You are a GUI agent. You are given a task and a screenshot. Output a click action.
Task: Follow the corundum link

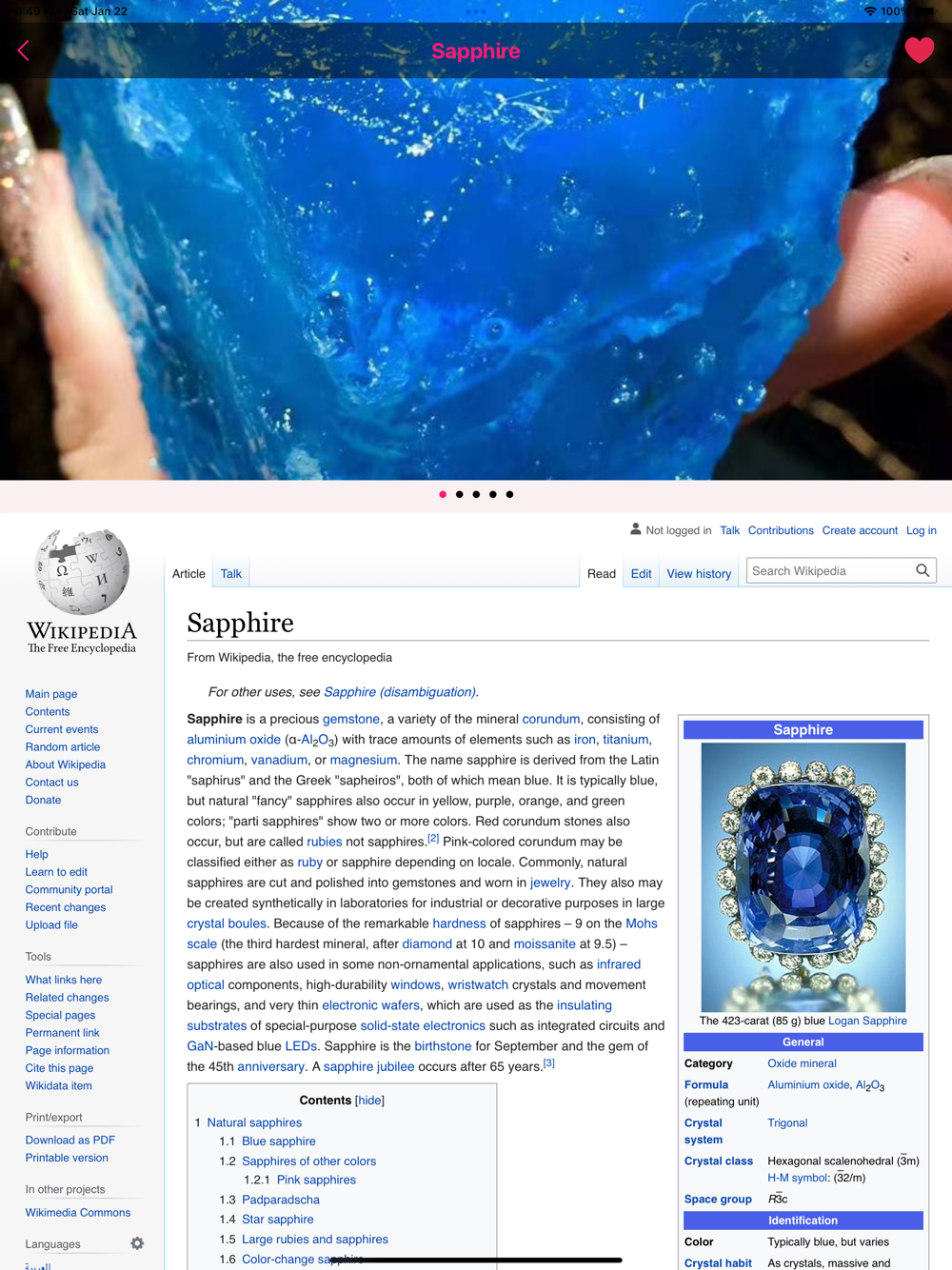pyautogui.click(x=550, y=719)
